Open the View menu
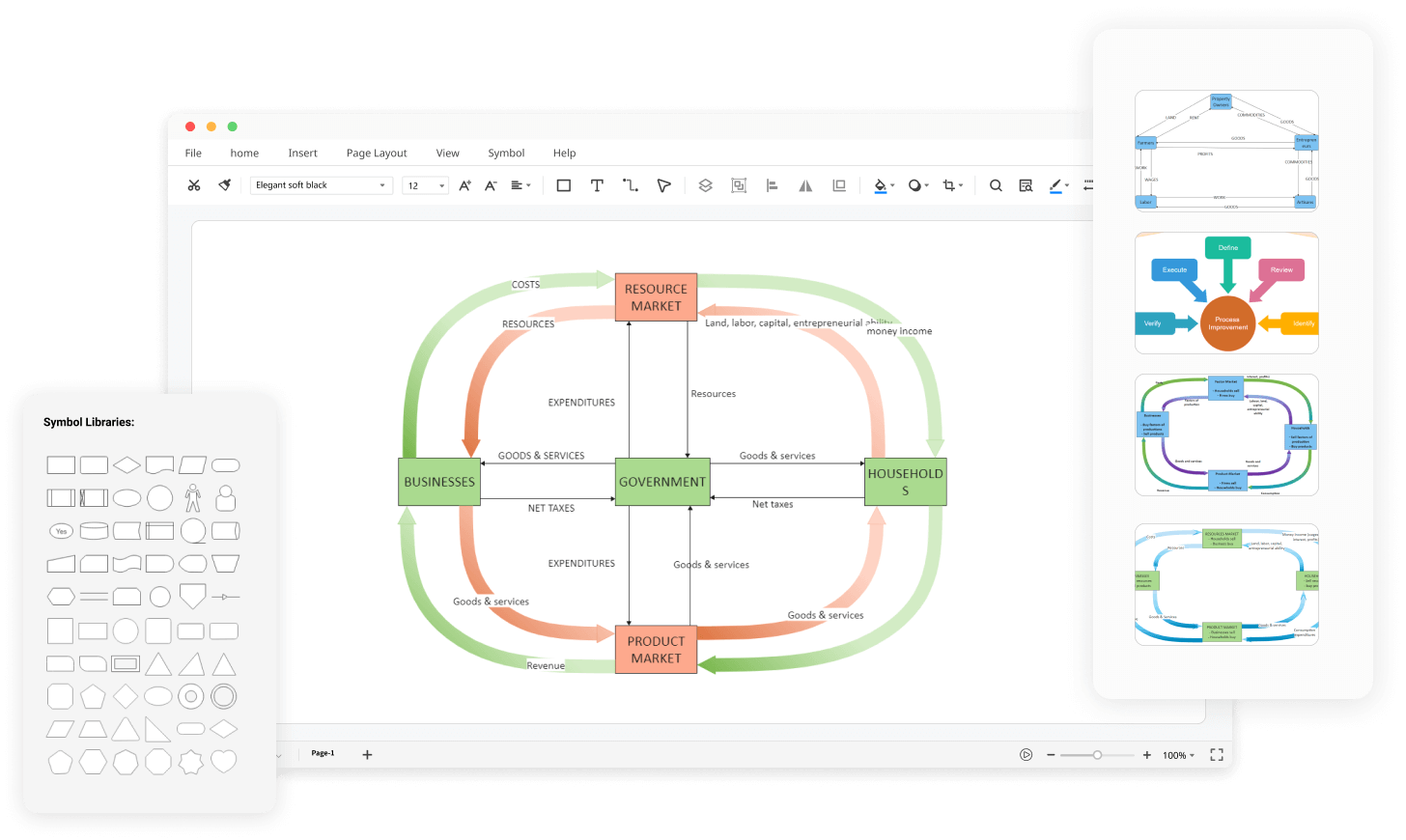The width and height of the screenshot is (1406, 840). click(x=447, y=153)
